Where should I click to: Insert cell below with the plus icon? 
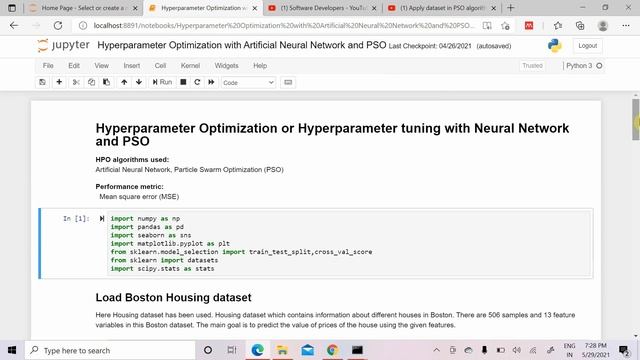click(59, 82)
